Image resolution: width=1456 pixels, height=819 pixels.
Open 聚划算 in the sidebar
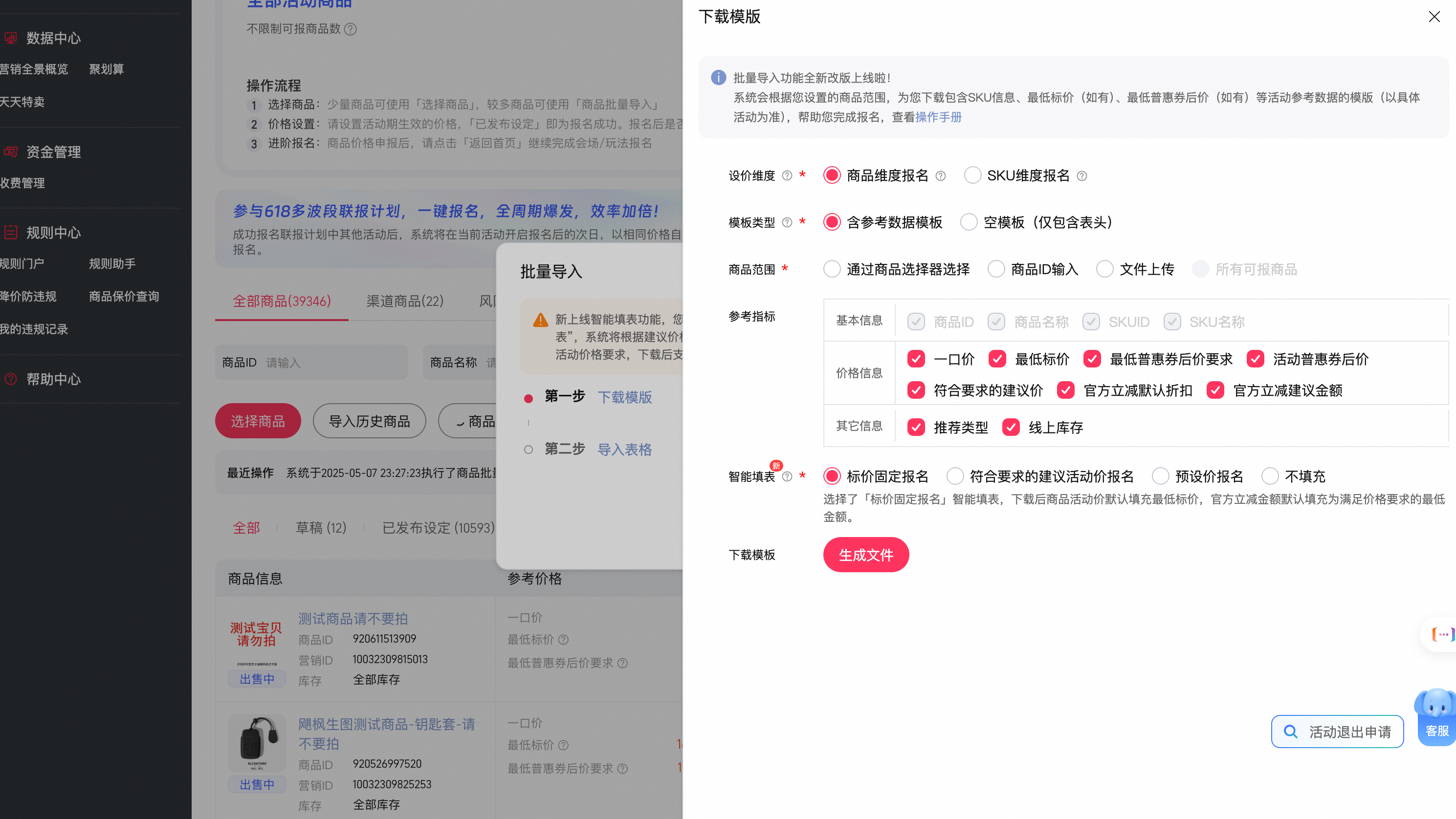[x=106, y=69]
